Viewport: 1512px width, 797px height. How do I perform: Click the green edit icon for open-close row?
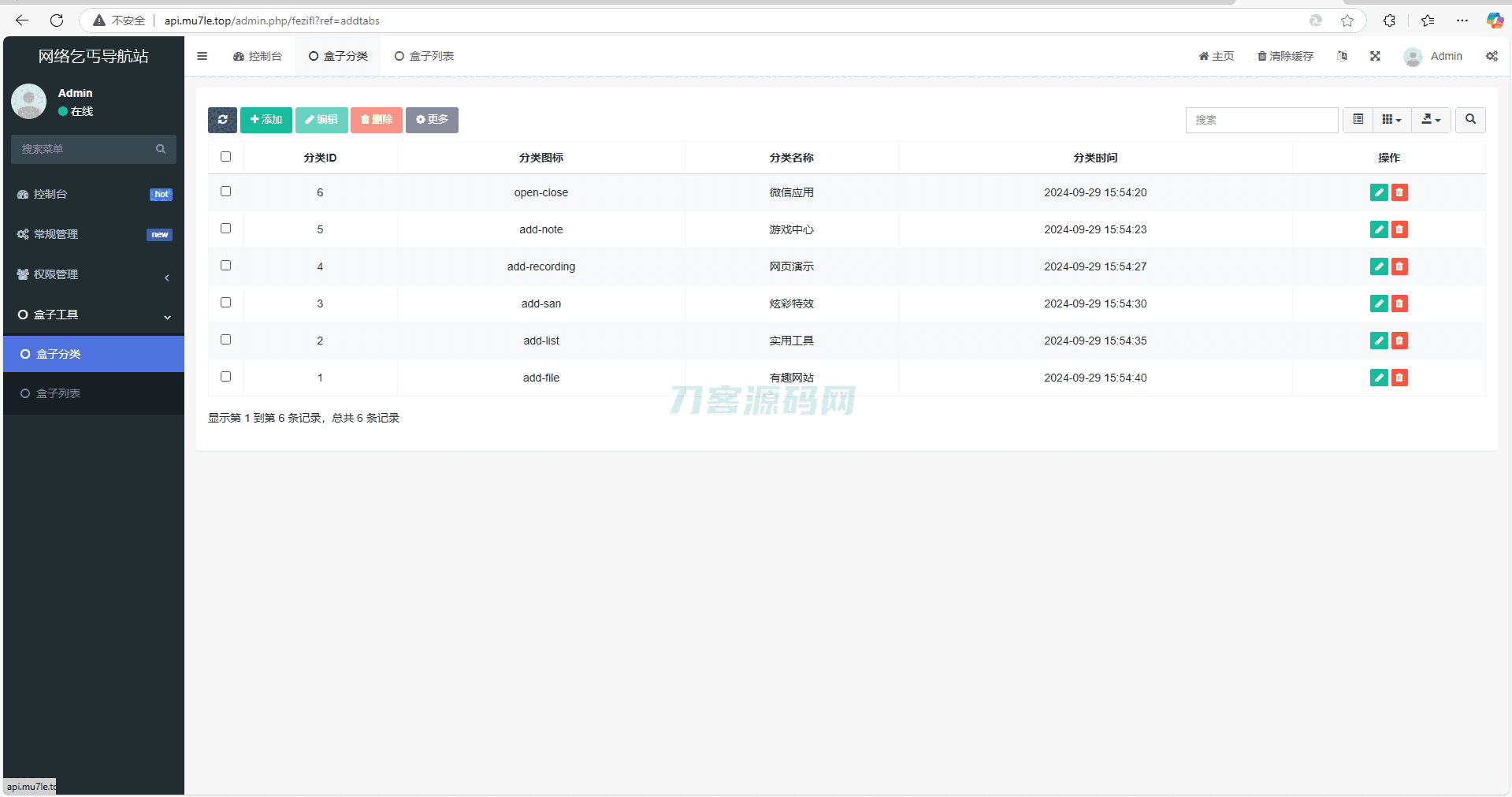coord(1378,192)
